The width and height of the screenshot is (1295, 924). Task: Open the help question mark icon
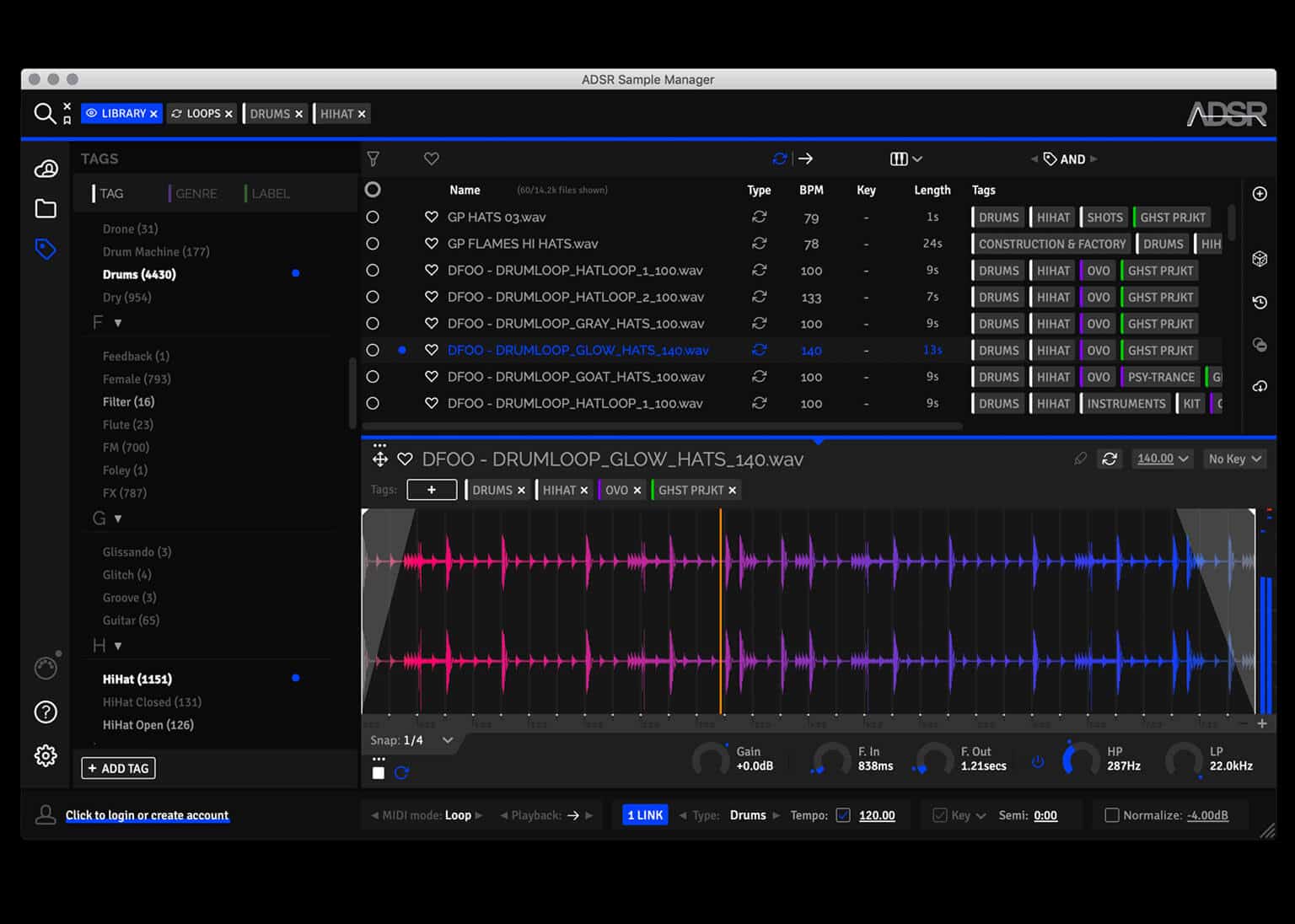click(x=46, y=712)
